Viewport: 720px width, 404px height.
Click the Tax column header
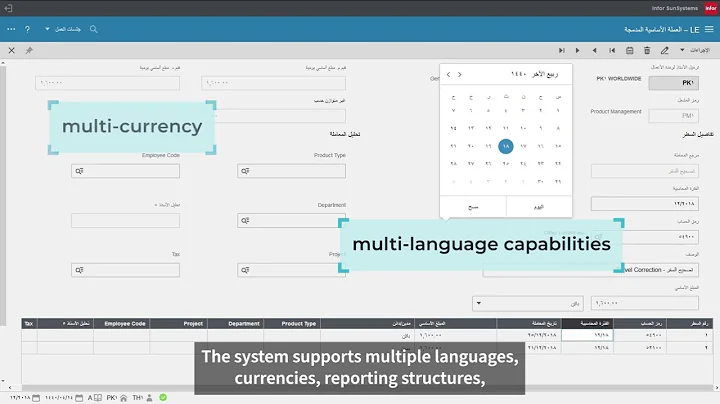tap(29, 324)
